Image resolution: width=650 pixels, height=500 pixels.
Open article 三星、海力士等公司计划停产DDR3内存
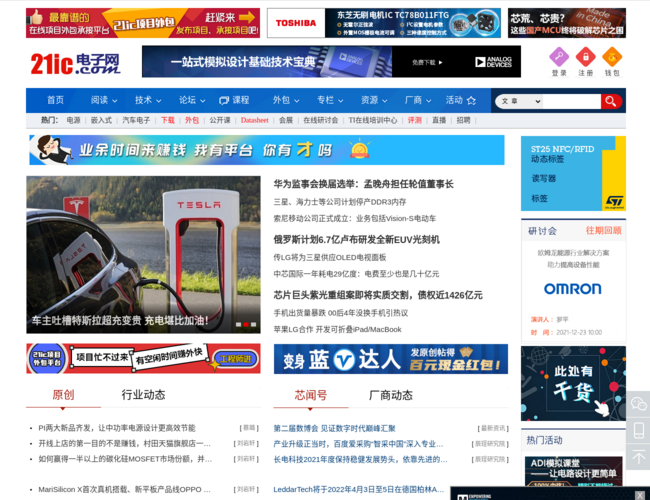[340, 202]
